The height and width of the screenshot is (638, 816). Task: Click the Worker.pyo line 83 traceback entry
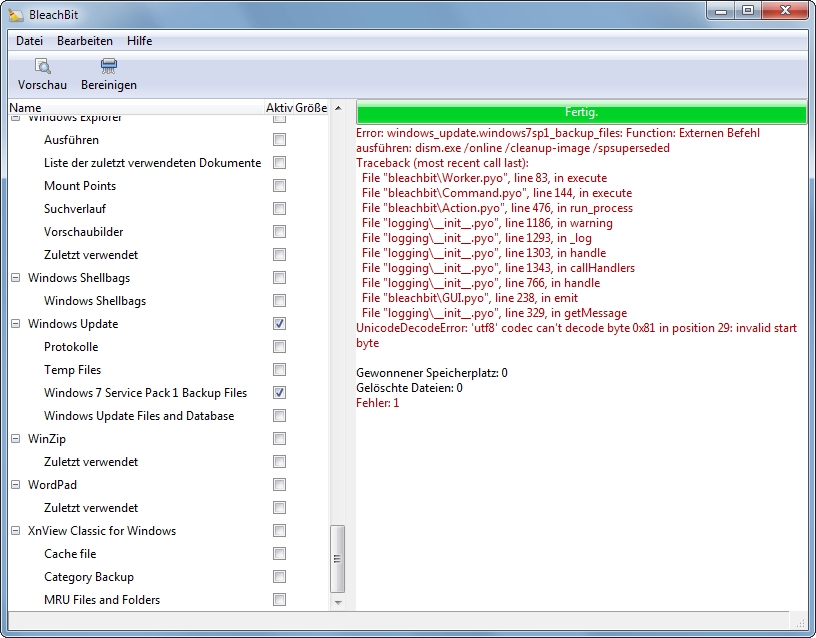point(484,178)
